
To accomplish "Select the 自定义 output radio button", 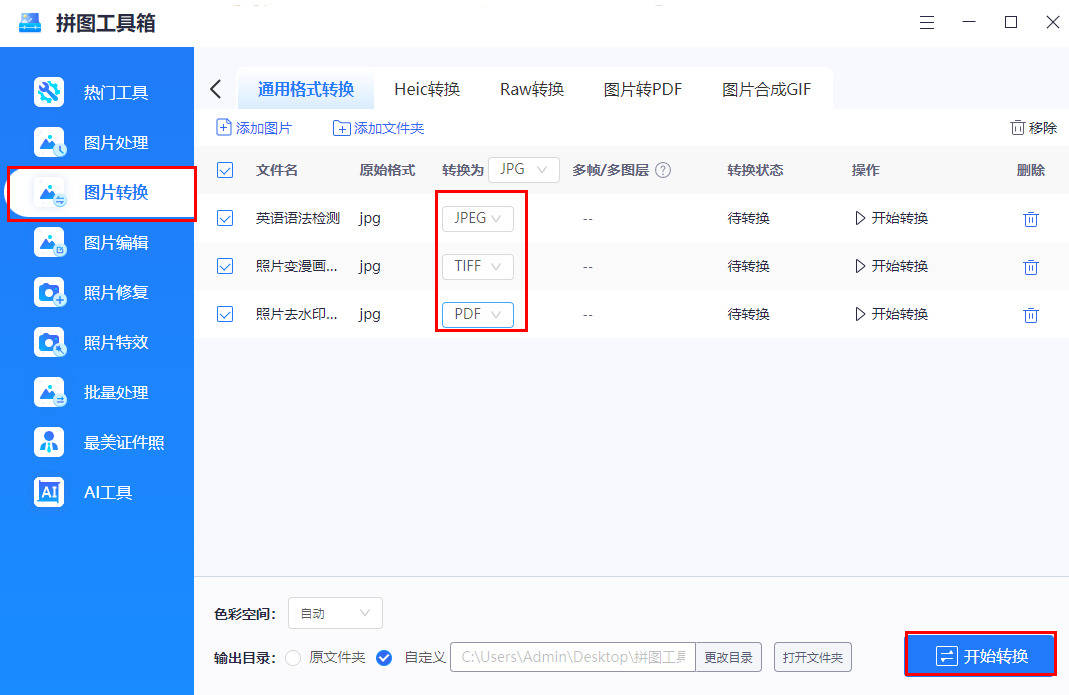I will tap(384, 657).
